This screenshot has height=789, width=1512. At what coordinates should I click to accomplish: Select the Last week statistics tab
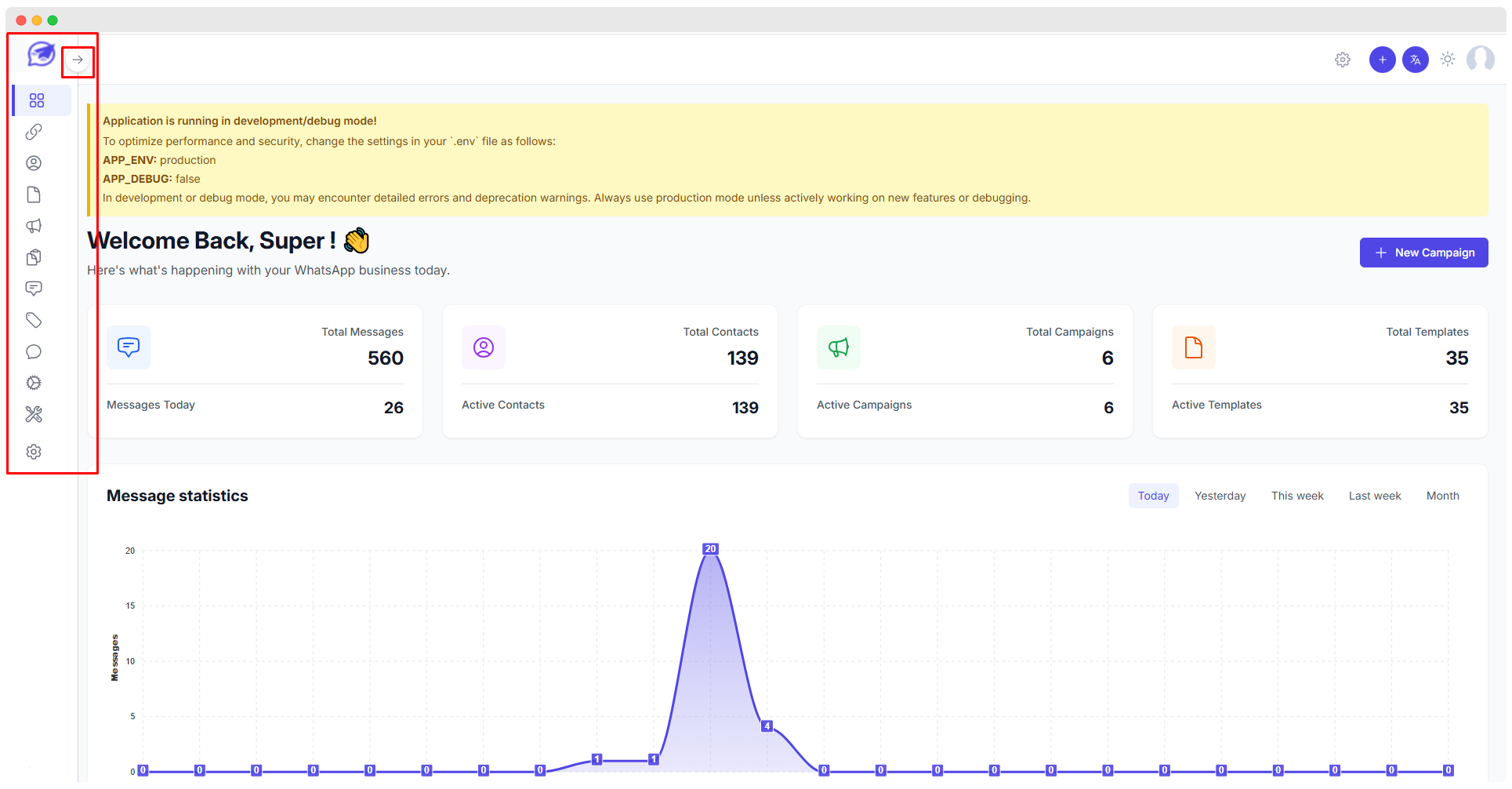[x=1375, y=496]
